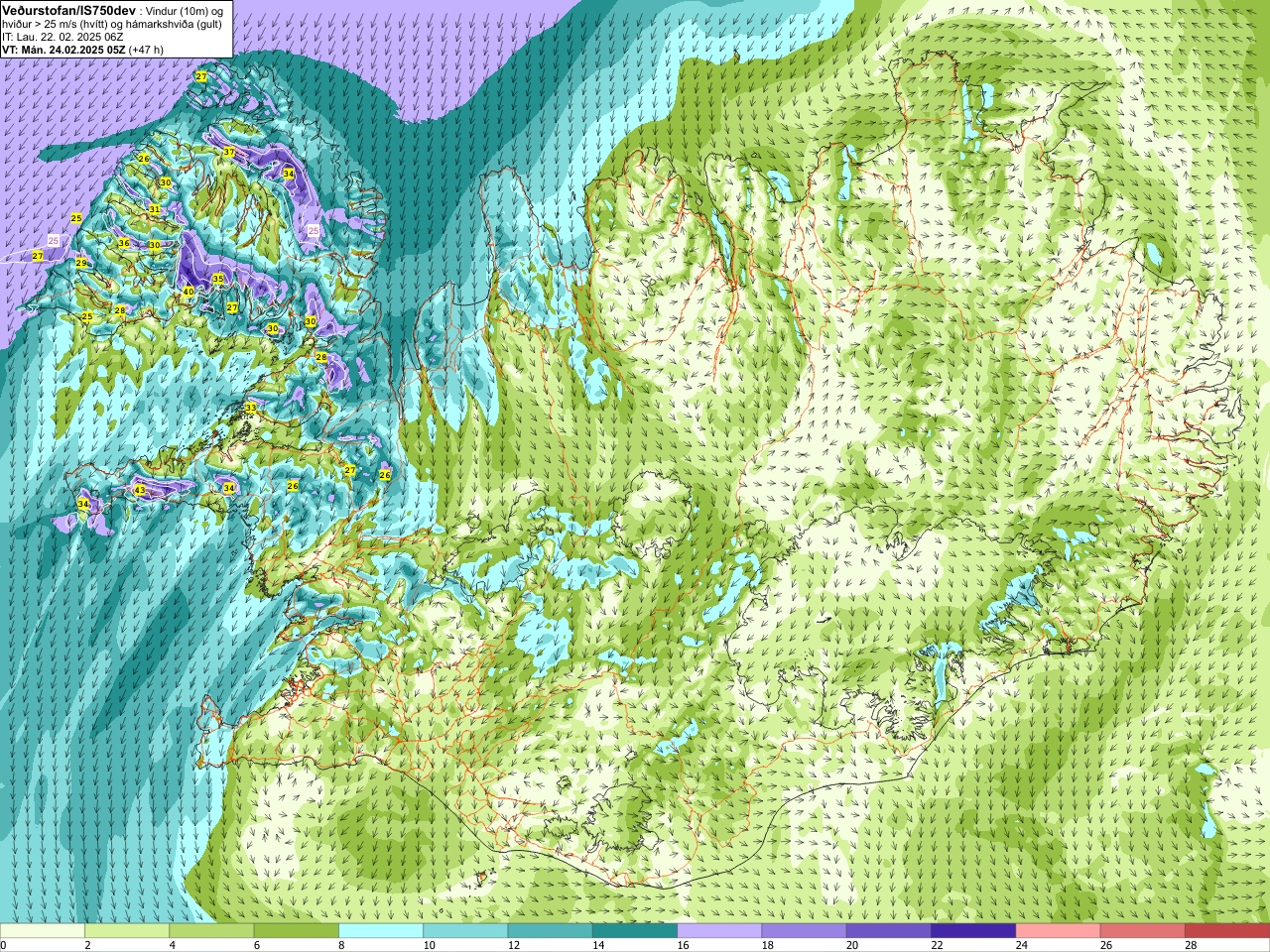Pick the purple 20–22 legend swatch
1270x952 pixels.
(x=889, y=931)
